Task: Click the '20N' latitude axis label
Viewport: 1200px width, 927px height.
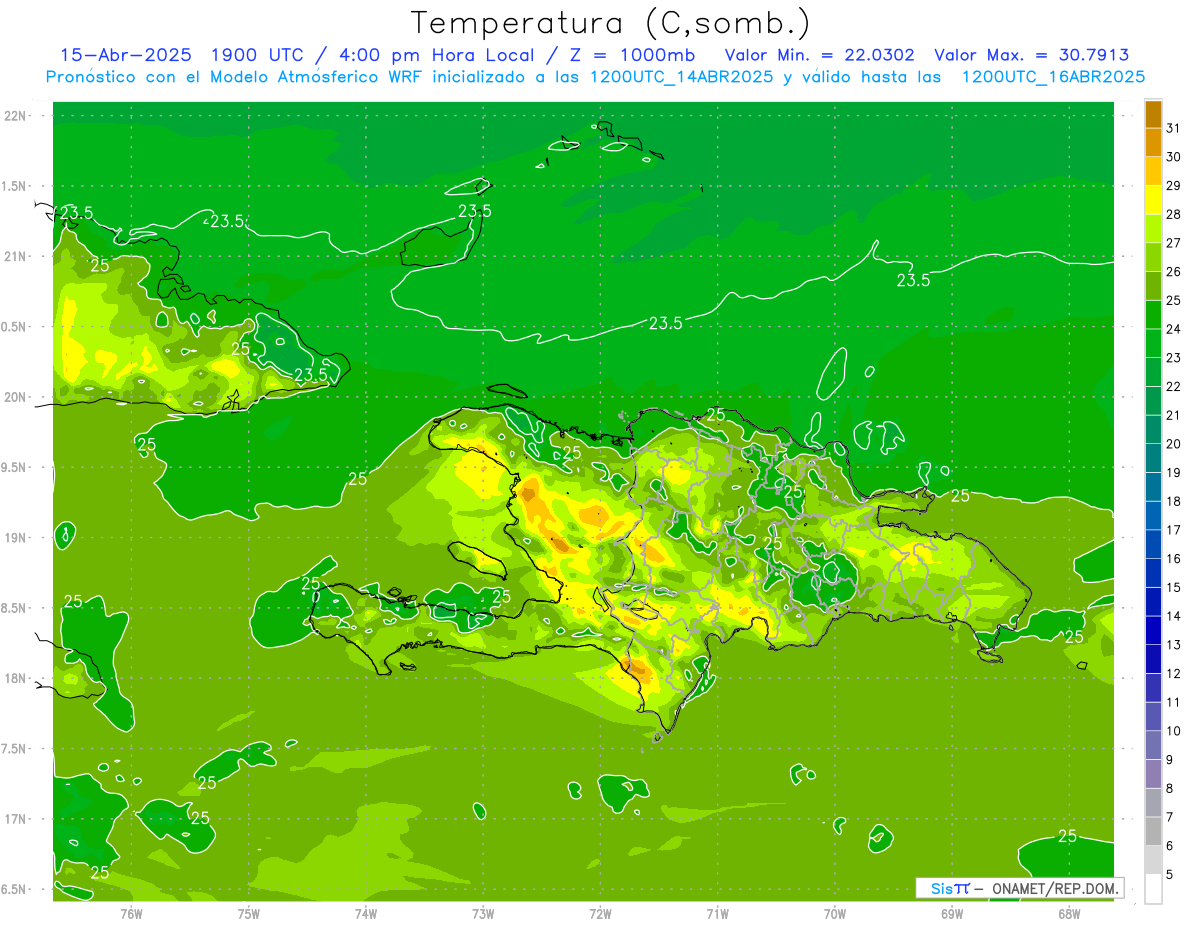Action: (x=16, y=397)
